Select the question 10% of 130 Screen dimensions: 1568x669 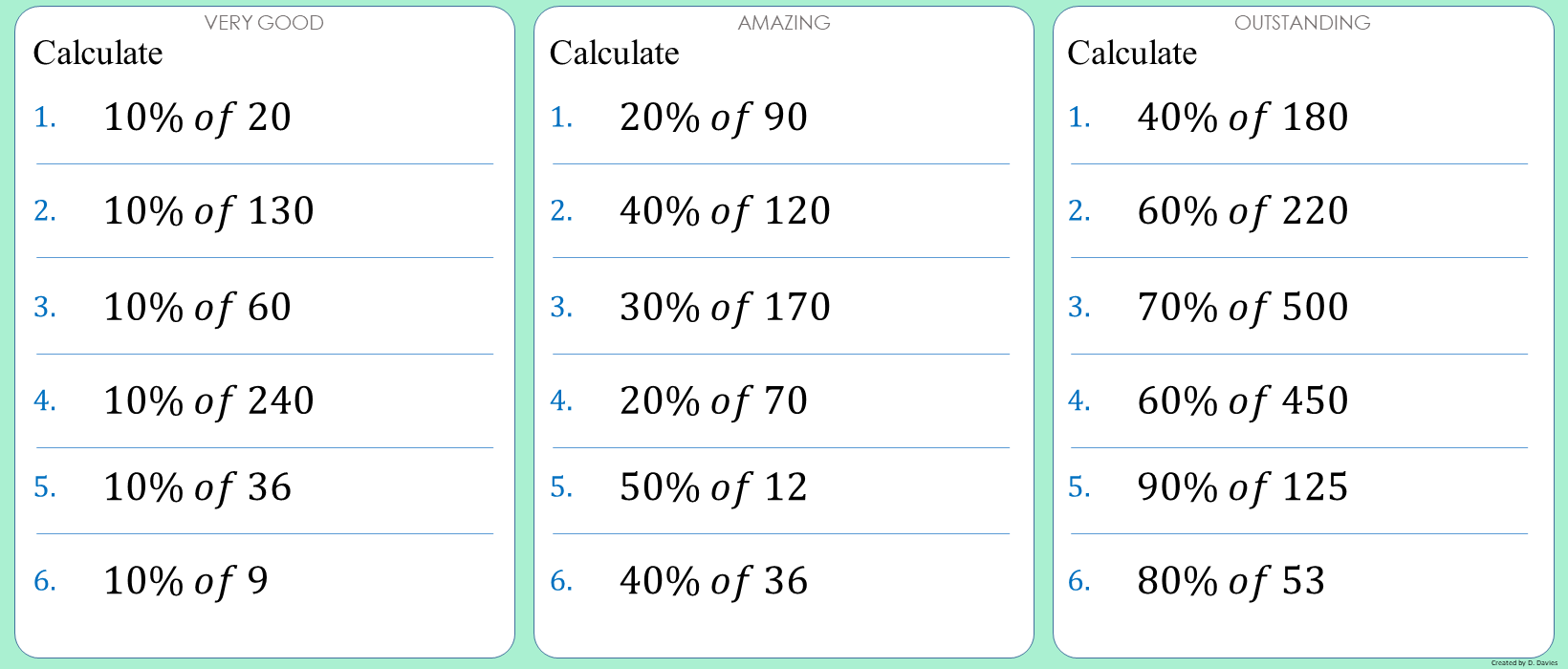208,211
